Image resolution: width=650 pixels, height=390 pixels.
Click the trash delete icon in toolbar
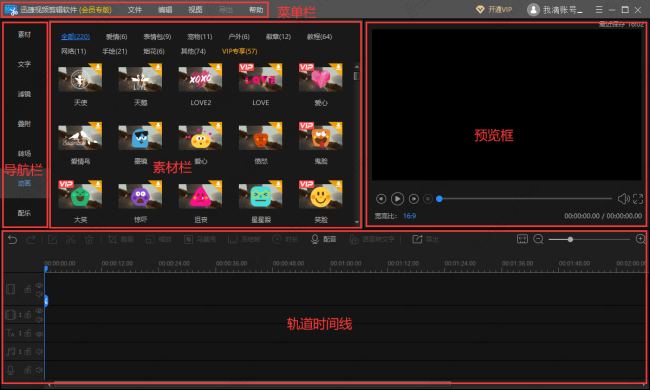89,239
